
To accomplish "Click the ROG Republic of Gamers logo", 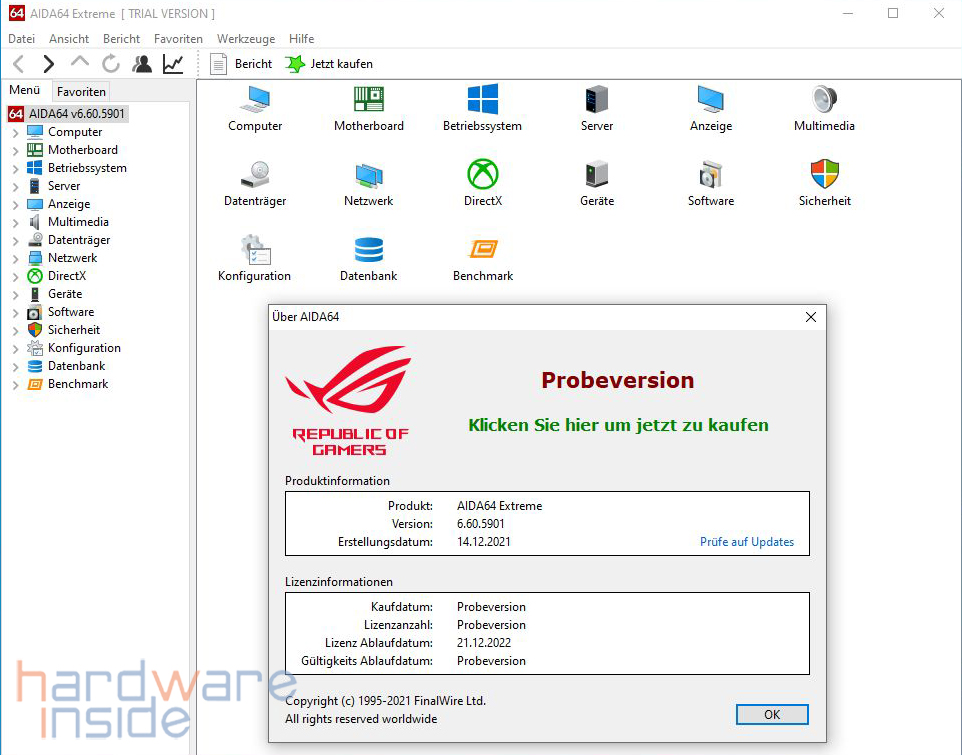I will pos(349,401).
